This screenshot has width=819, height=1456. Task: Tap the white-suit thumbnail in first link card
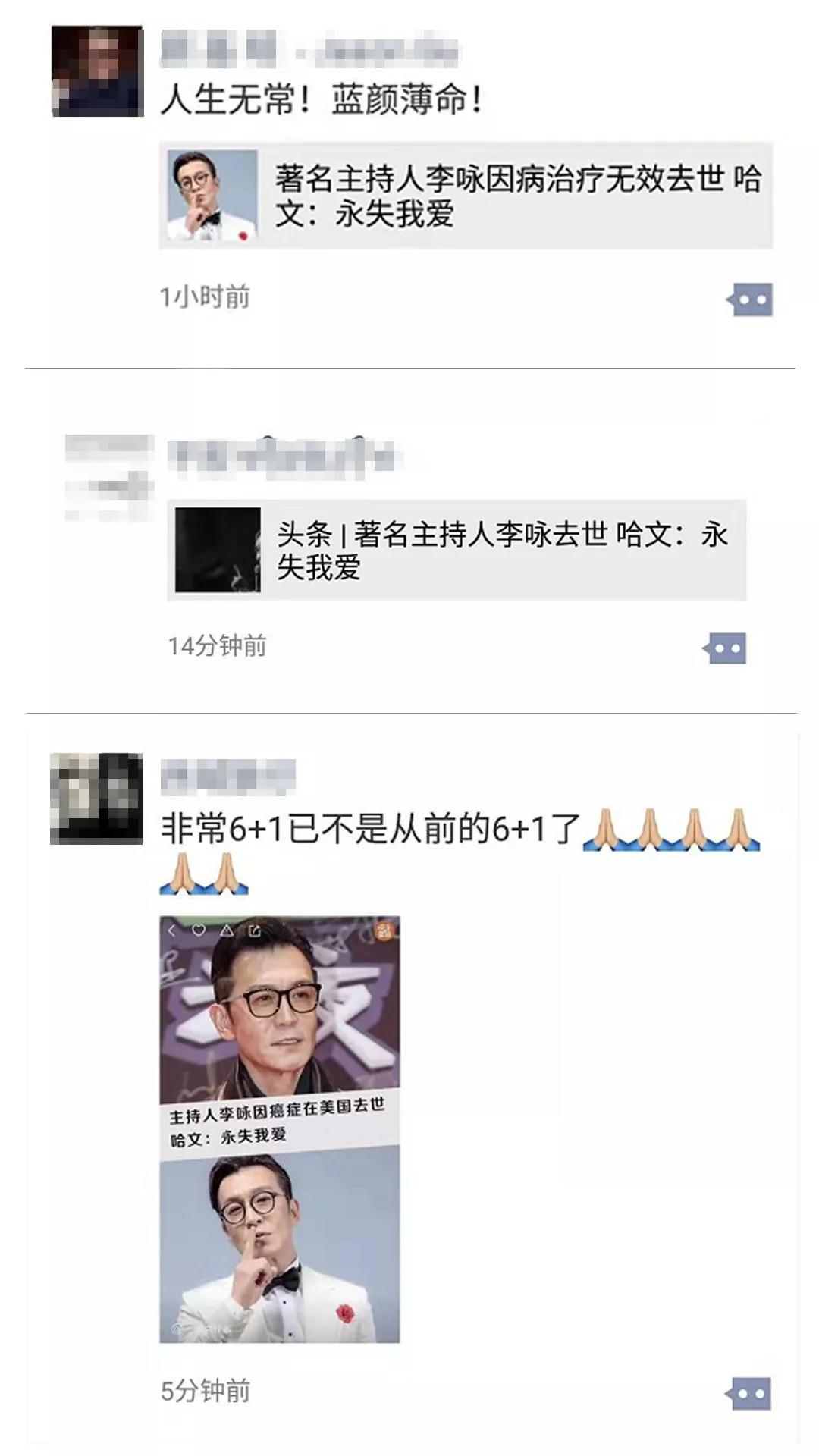click(x=212, y=195)
